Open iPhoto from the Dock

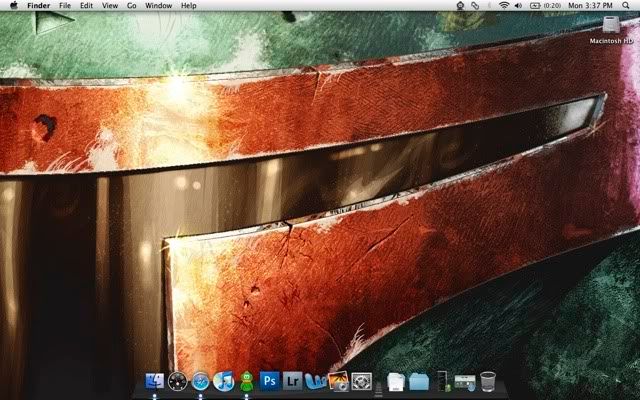point(338,381)
